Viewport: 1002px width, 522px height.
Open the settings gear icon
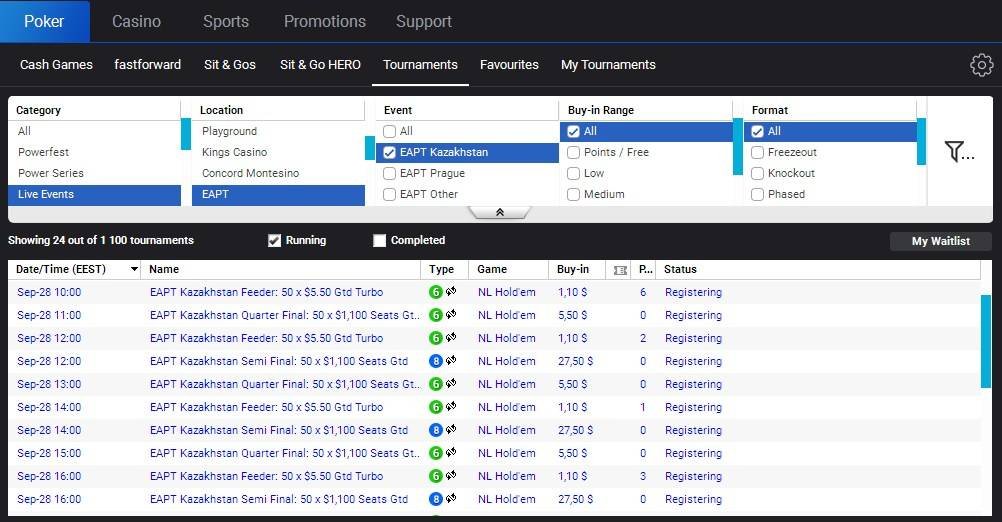[981, 65]
